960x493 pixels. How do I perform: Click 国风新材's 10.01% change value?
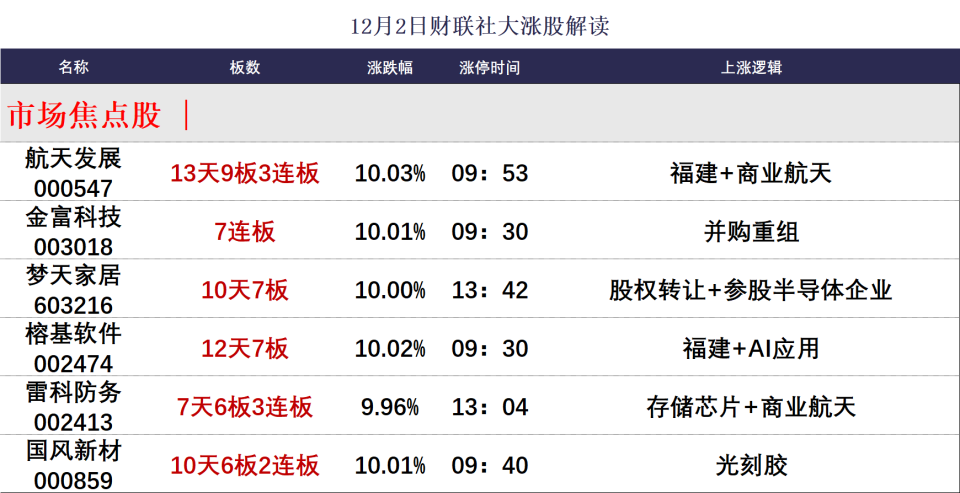(390, 465)
